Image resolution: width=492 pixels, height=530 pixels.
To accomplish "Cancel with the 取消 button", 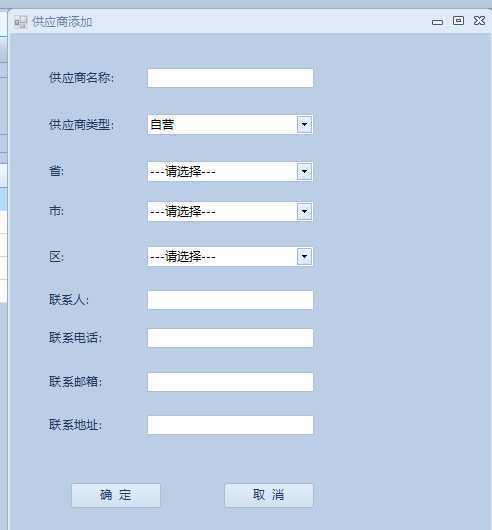I will [x=269, y=495].
